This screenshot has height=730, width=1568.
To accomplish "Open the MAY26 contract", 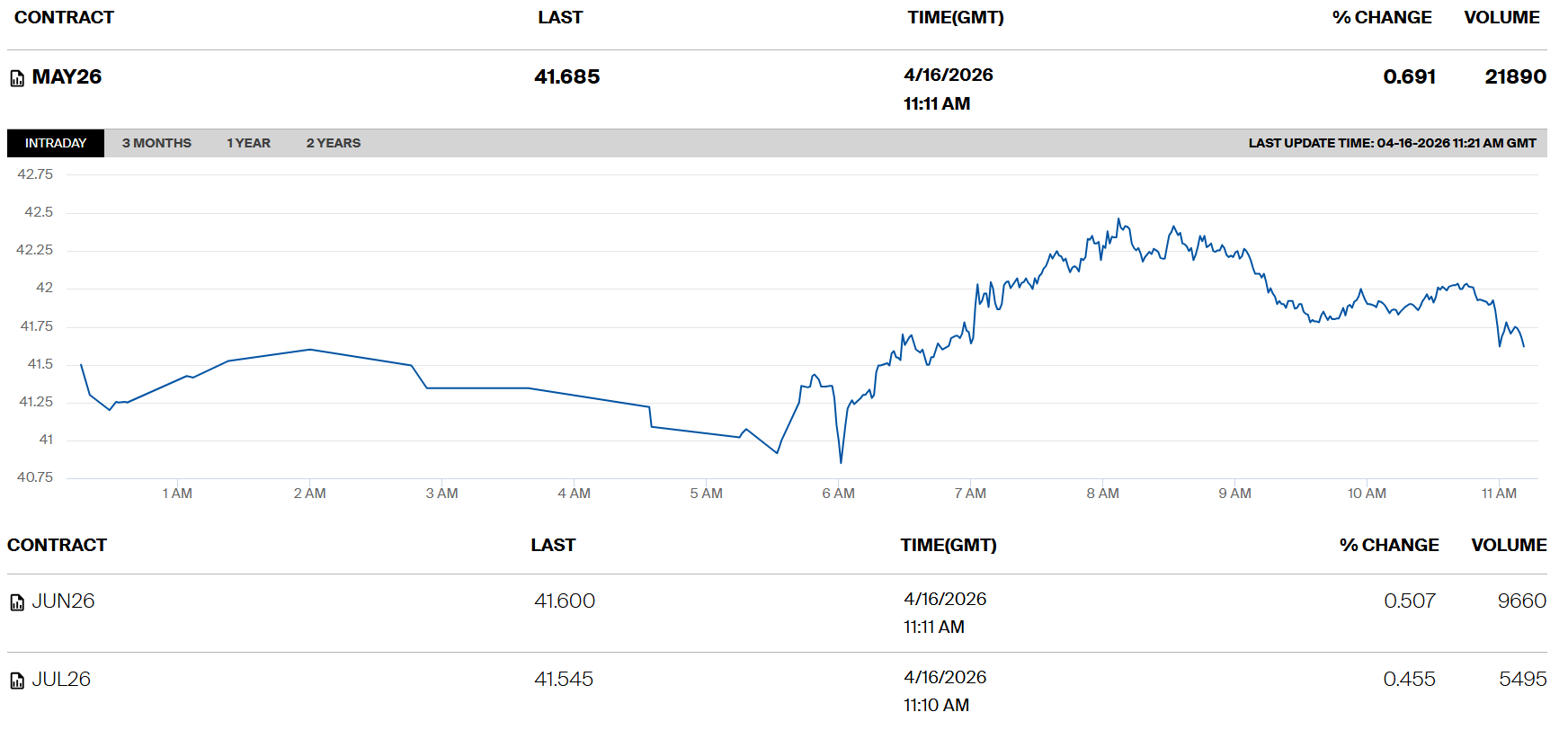I will coord(67,77).
